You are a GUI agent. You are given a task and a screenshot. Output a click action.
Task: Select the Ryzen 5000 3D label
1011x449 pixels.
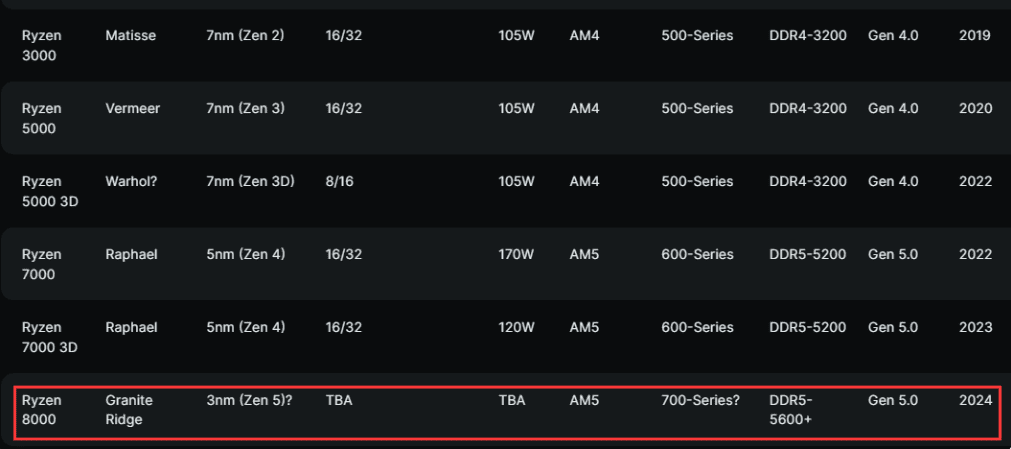click(x=50, y=192)
